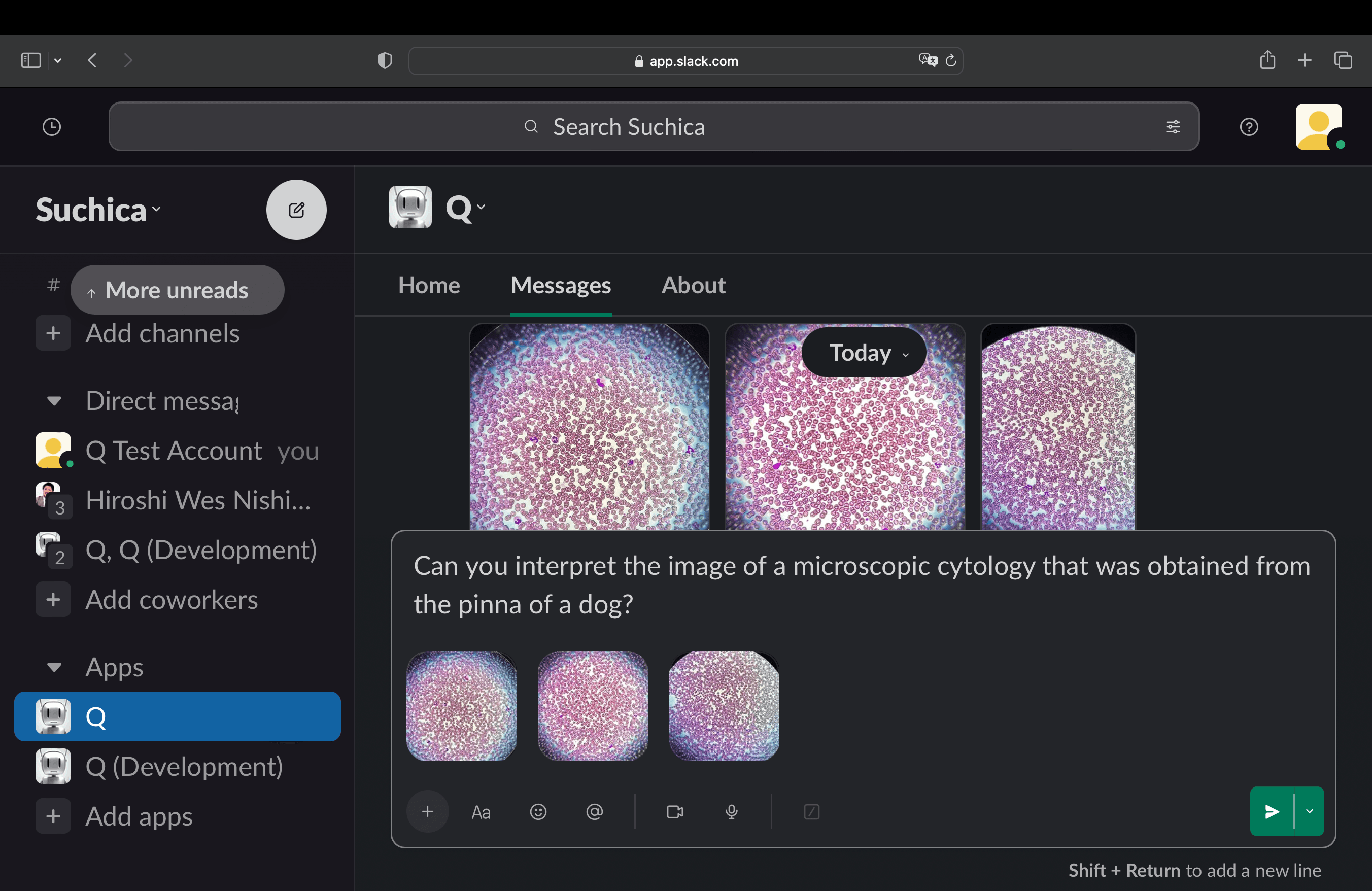Image resolution: width=1372 pixels, height=891 pixels.
Task: Switch to the Home tab of the Q app
Action: coord(429,285)
